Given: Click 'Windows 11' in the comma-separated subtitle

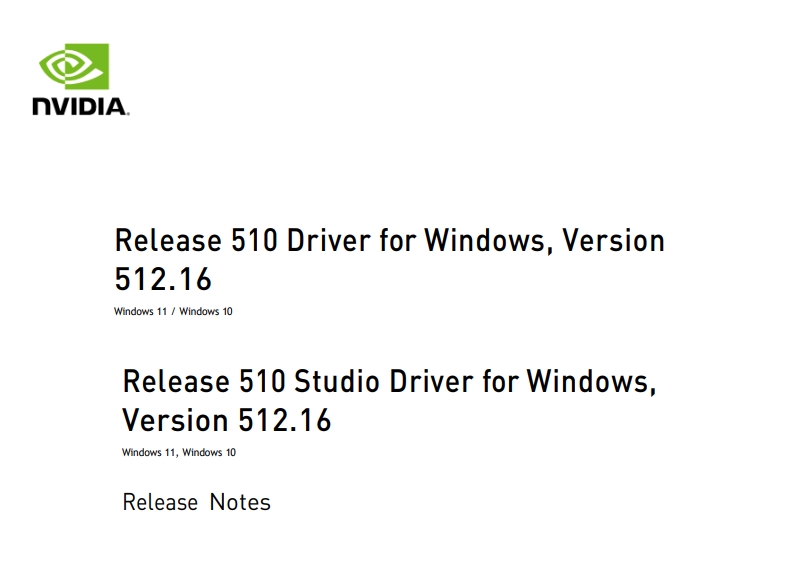Looking at the screenshot, I should (148, 452).
